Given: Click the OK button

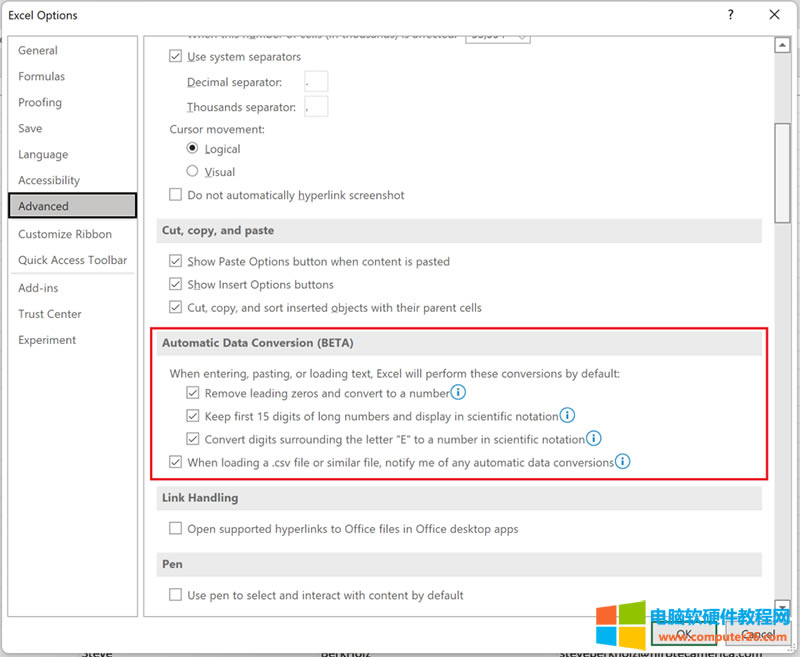Looking at the screenshot, I should [x=685, y=634].
